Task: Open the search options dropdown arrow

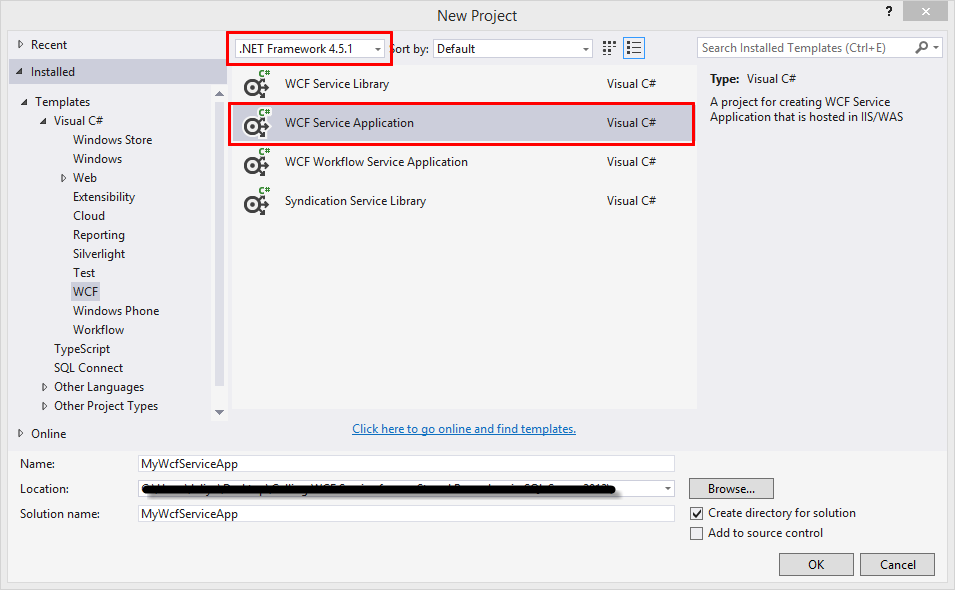Action: point(936,47)
